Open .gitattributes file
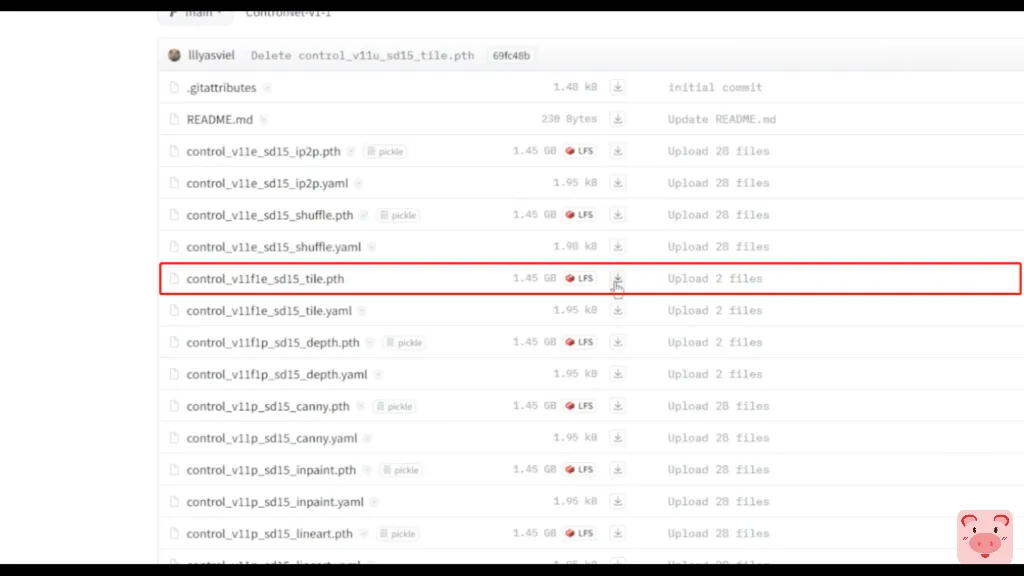The width and height of the screenshot is (1024, 576). pos(221,88)
